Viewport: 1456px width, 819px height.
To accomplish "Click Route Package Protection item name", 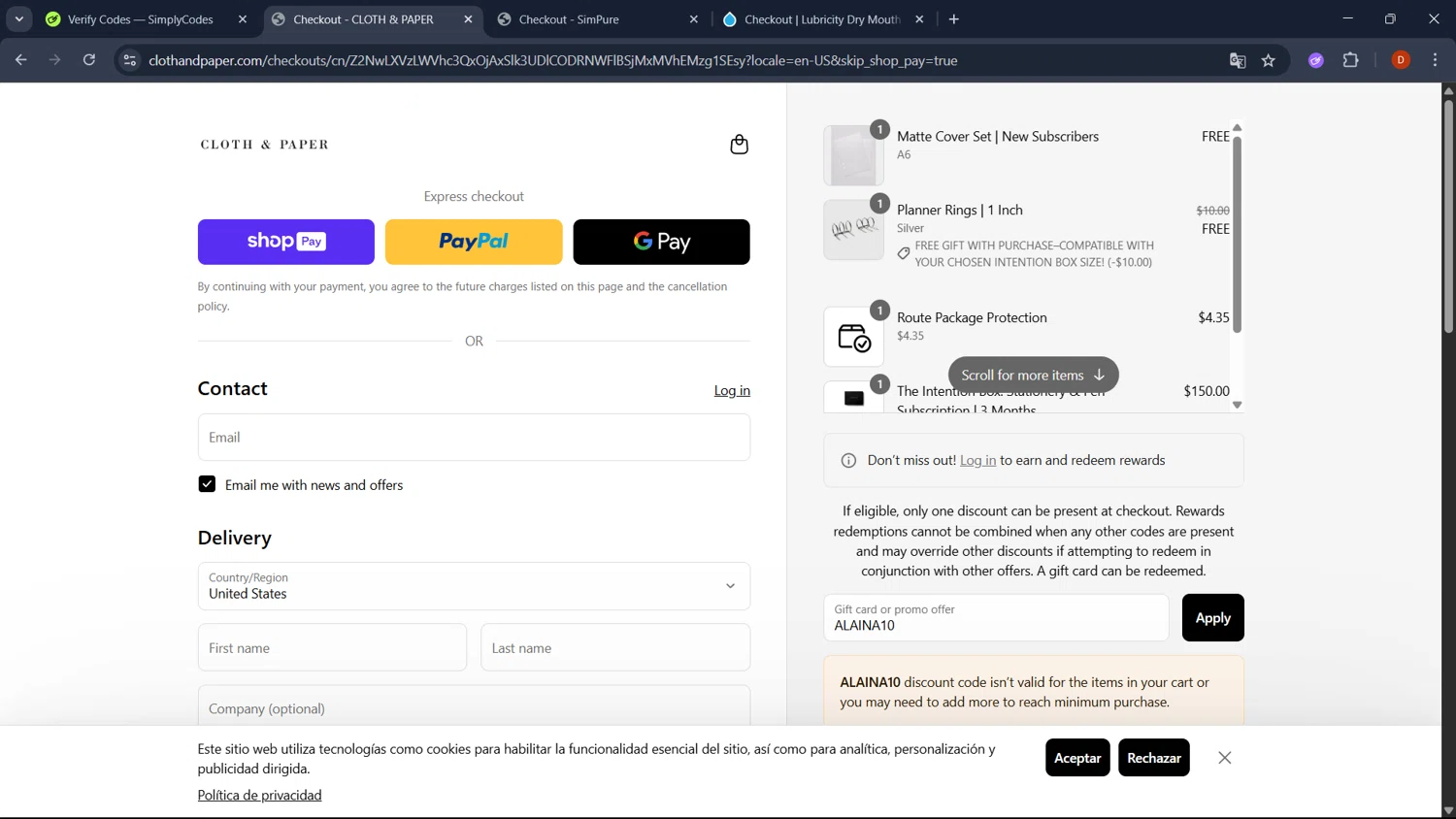I will pos(972,318).
